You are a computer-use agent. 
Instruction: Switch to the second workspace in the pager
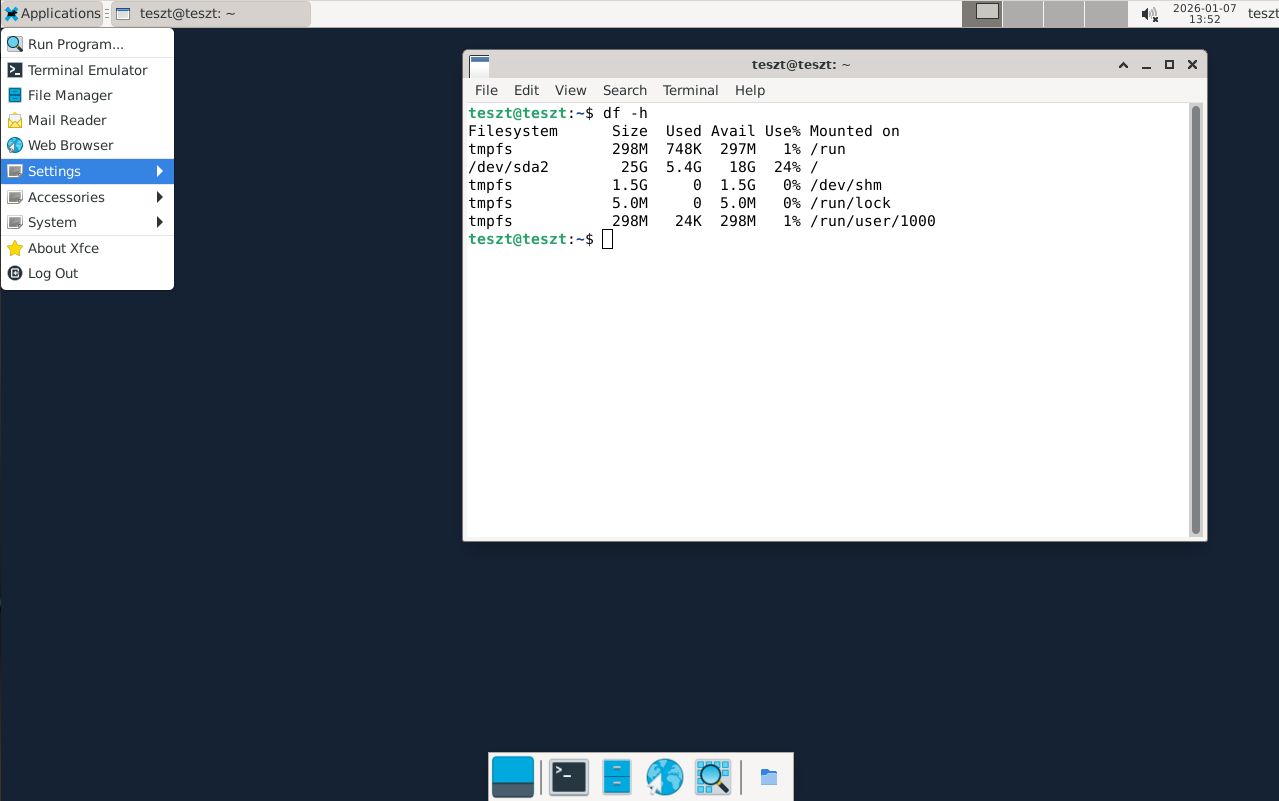[1023, 13]
